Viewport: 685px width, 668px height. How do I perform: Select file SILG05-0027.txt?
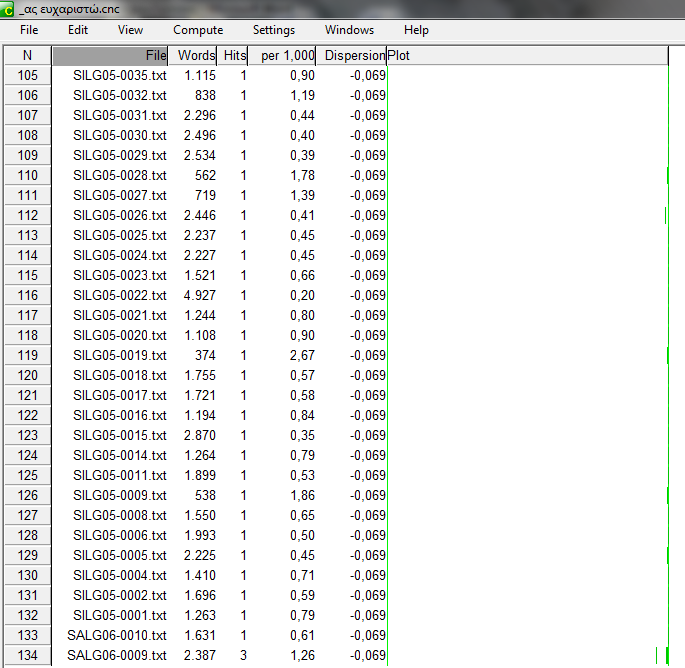120,196
